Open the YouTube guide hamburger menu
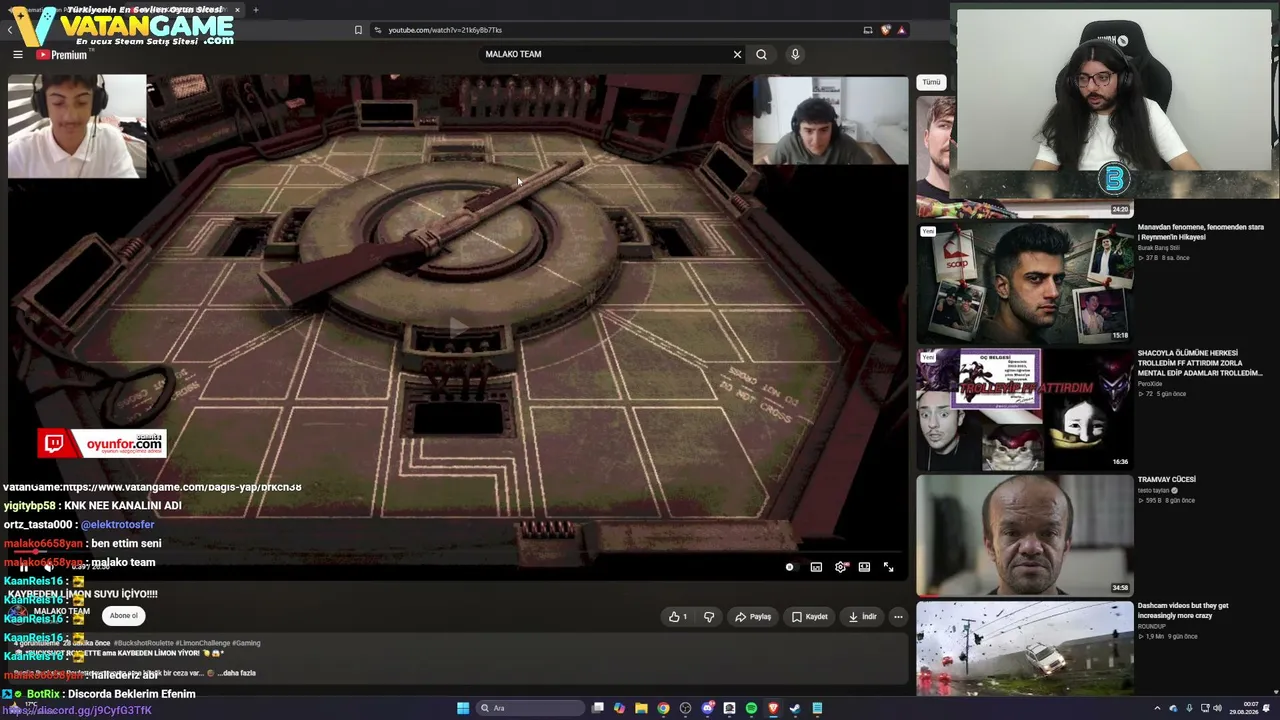 pyautogui.click(x=17, y=55)
